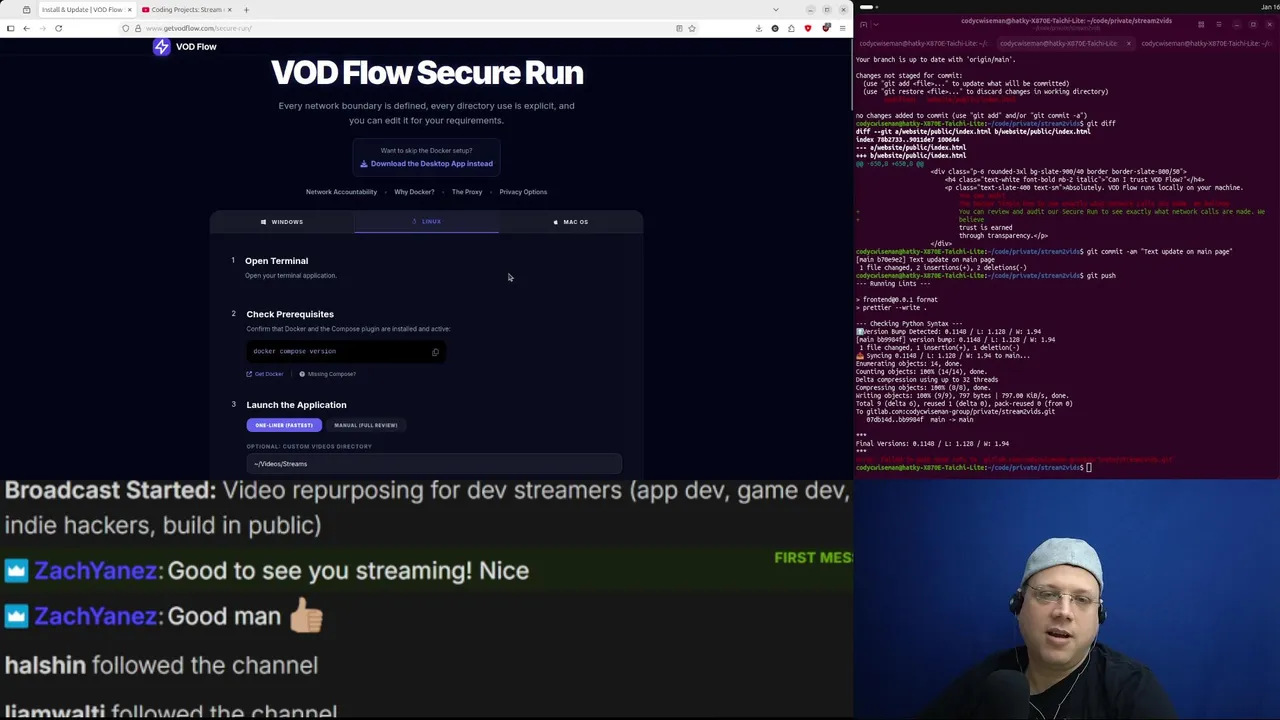The image size is (1280, 720).
Task: Click the Check Prerequisites heading
Action: point(290,314)
